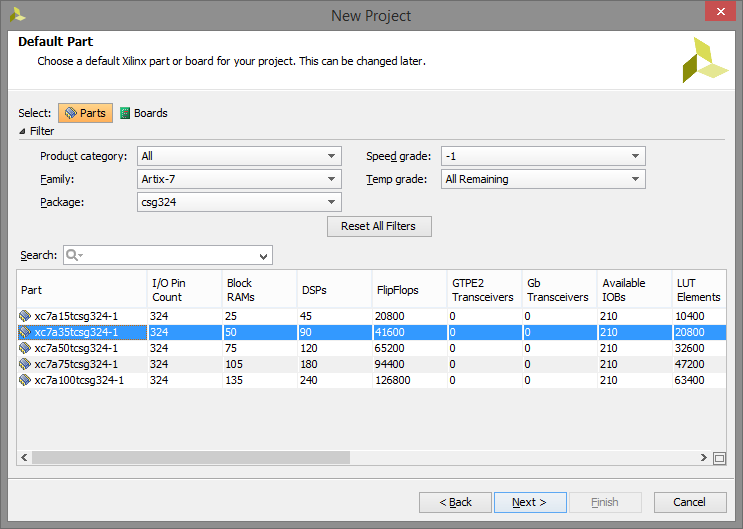Screen dimensions: 743x529
Task: Open the Product category dropdown
Action: [239, 156]
